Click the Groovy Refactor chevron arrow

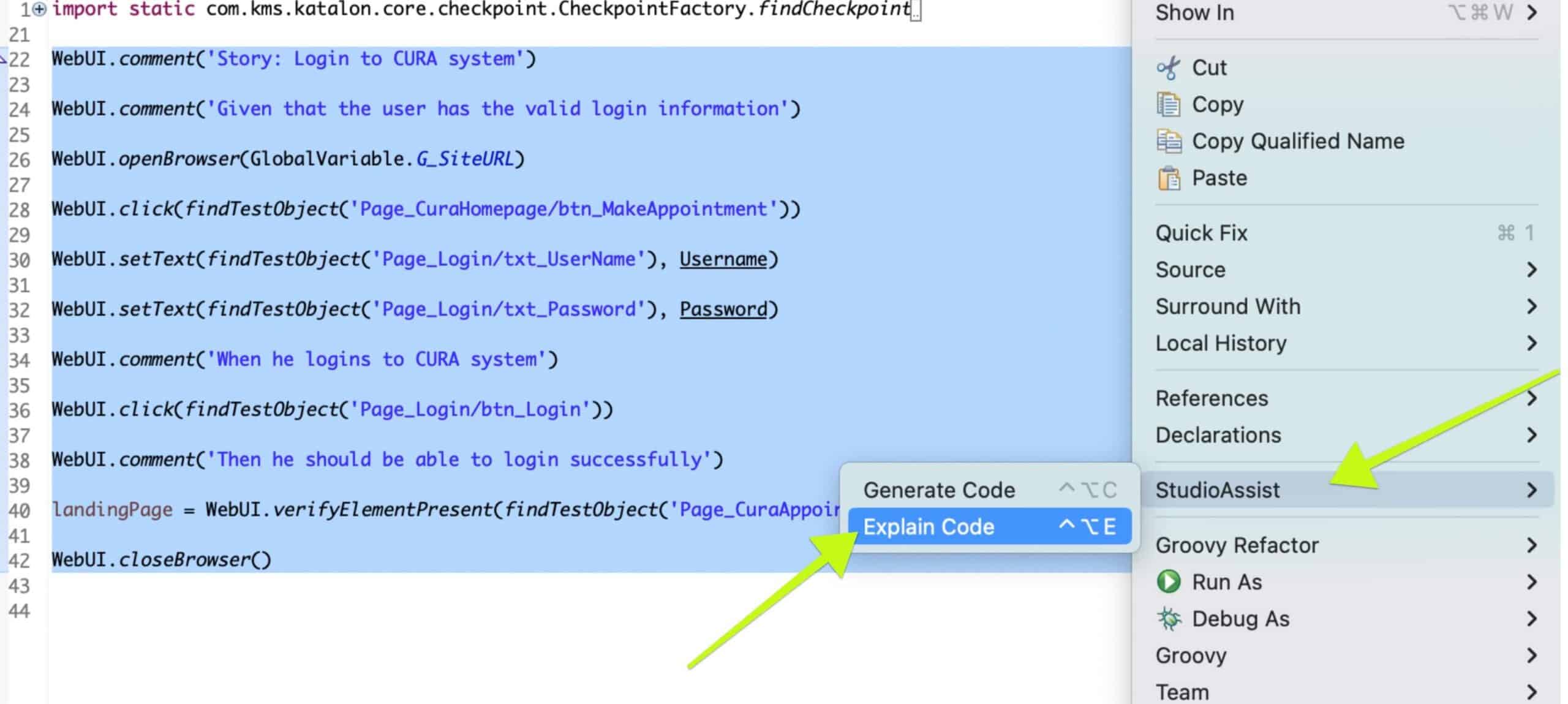coord(1532,545)
